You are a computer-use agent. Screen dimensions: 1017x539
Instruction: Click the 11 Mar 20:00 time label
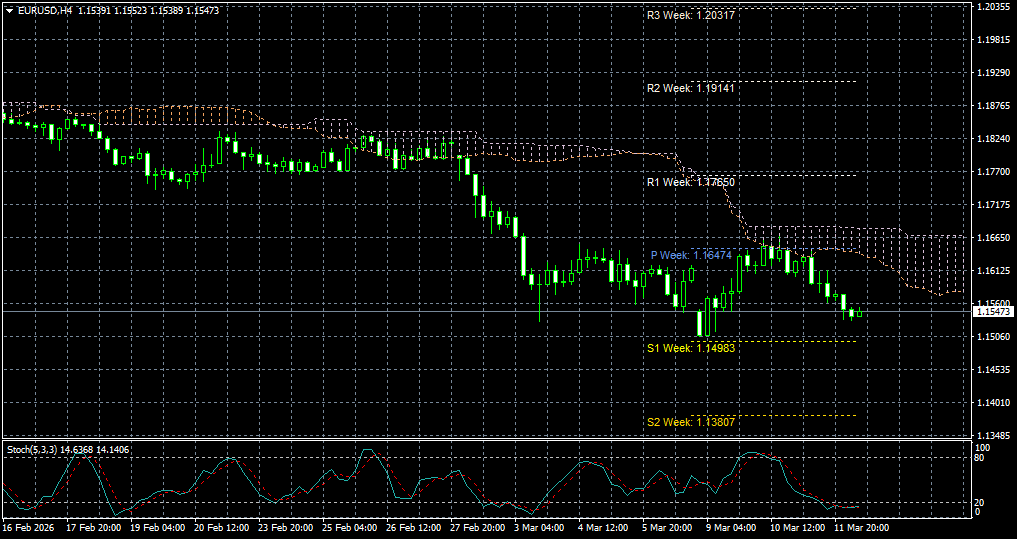862,528
